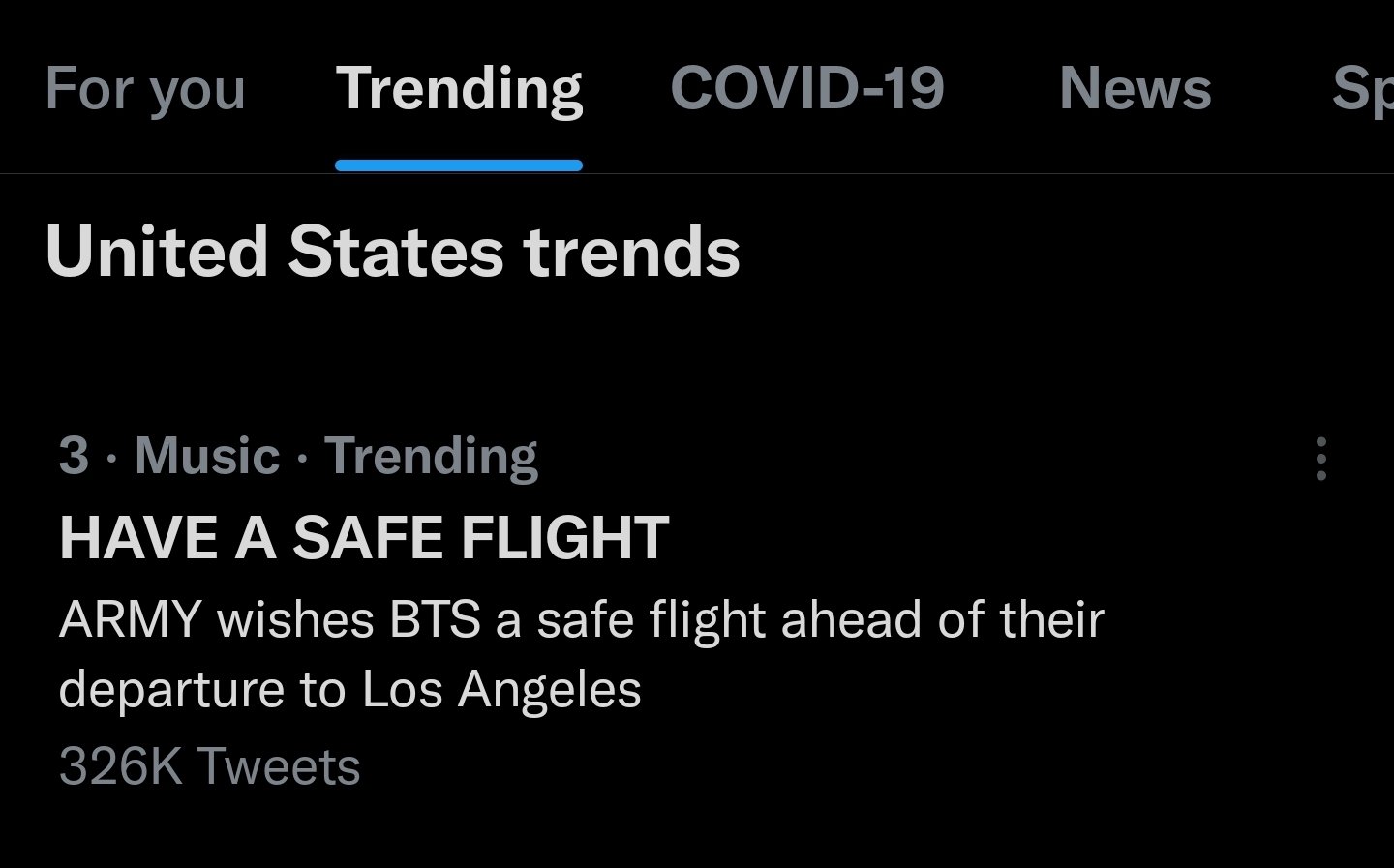Viewport: 1394px width, 868px height.
Task: Open the COVID-19 tab
Action: [807, 88]
